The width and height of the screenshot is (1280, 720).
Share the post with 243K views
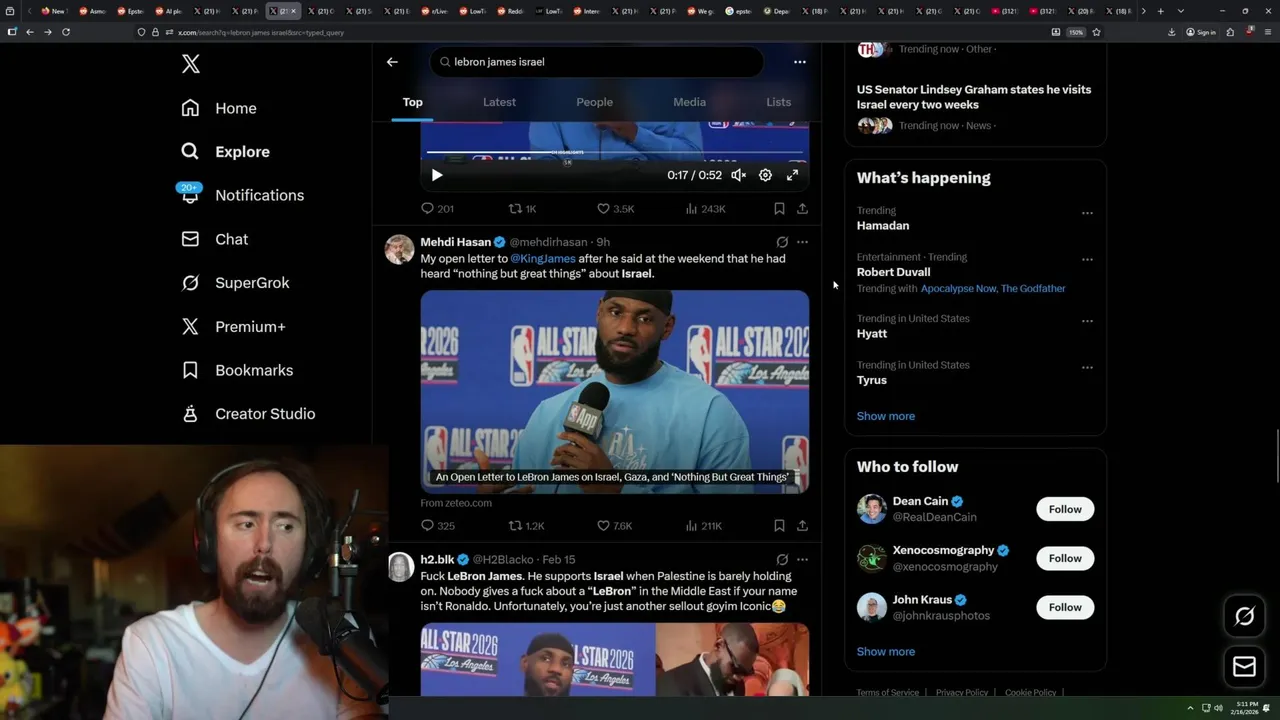(x=802, y=209)
